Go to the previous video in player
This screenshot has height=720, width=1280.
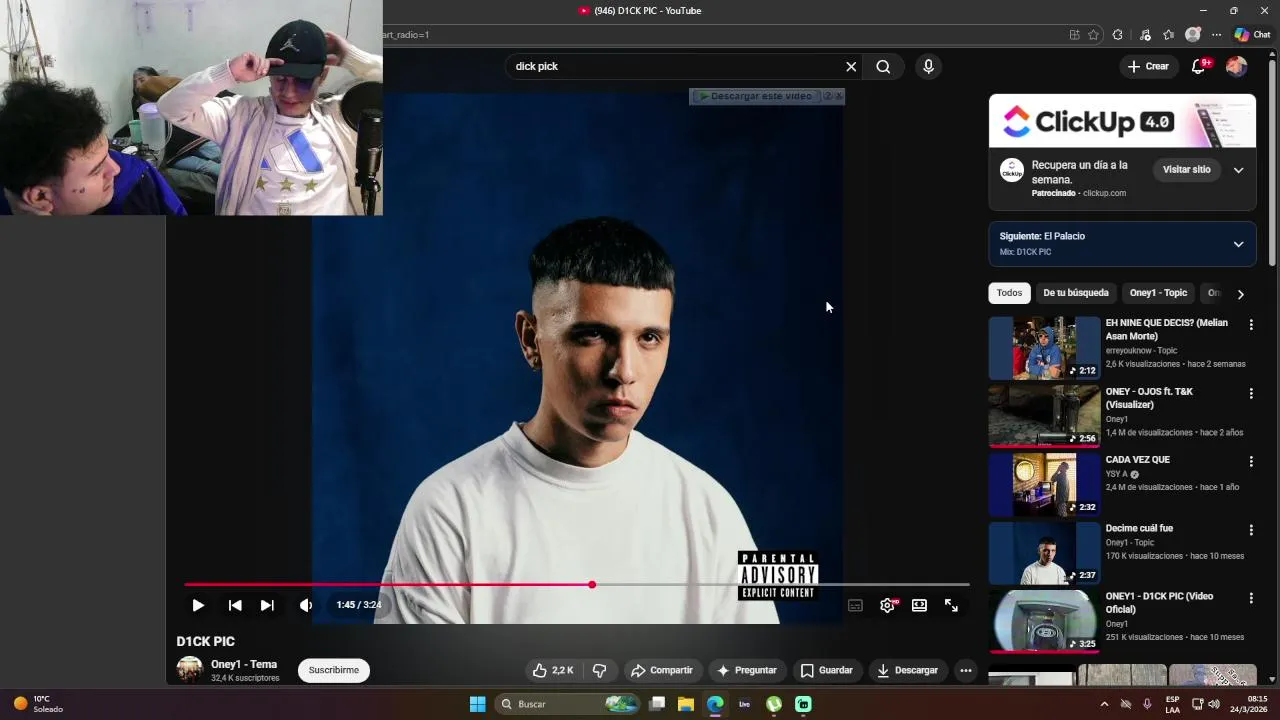pos(235,605)
